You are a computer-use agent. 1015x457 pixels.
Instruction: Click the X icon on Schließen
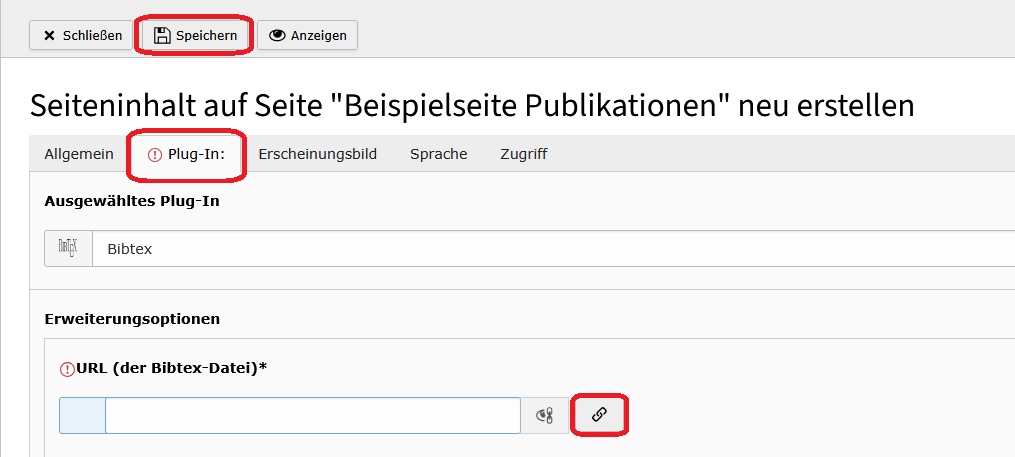pos(49,36)
